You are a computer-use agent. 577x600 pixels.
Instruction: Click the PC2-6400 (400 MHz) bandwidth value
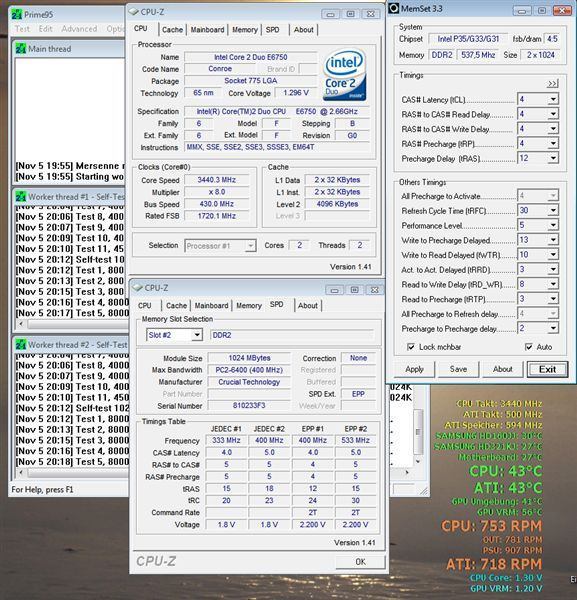[249, 370]
